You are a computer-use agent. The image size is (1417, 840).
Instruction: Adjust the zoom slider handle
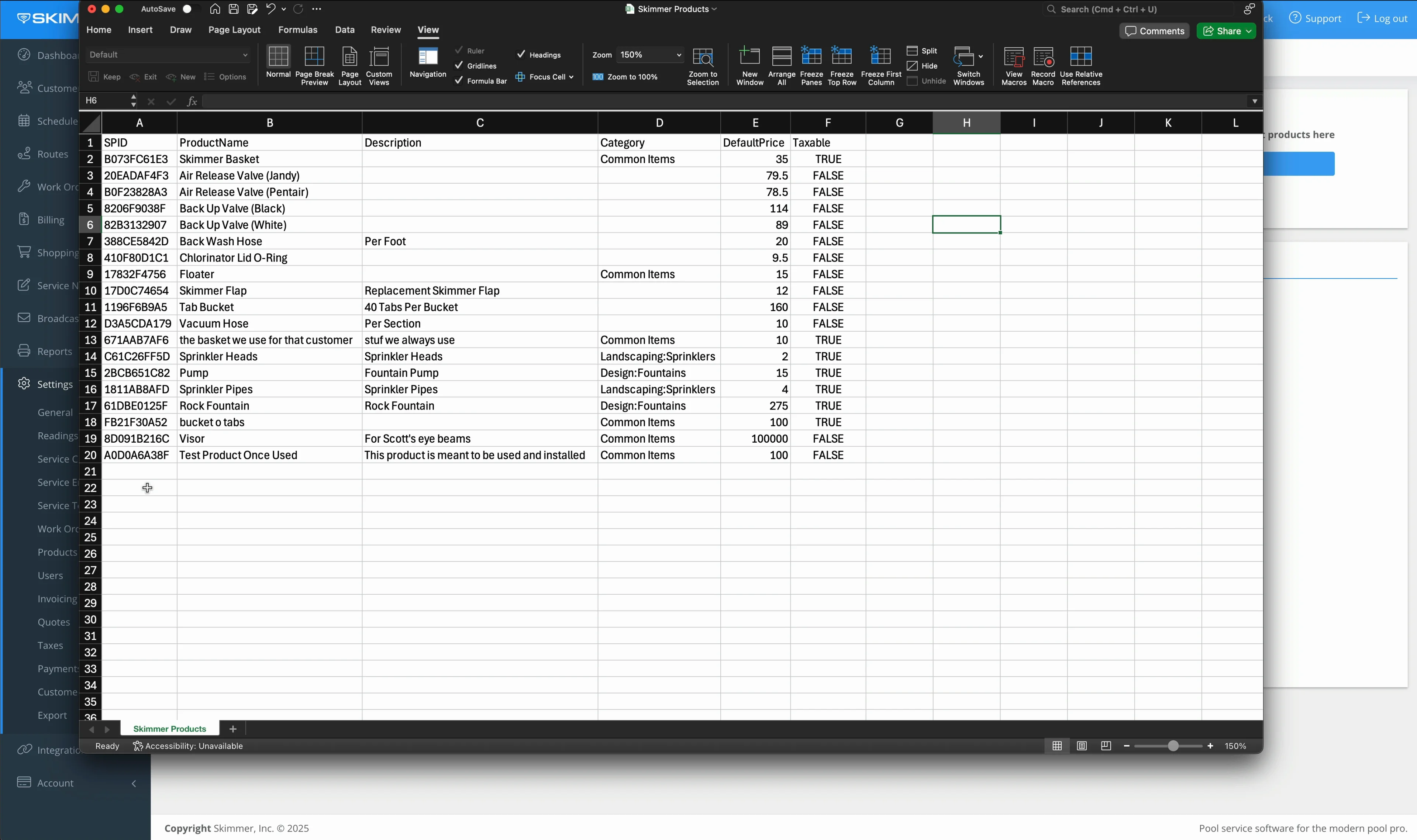click(1173, 746)
